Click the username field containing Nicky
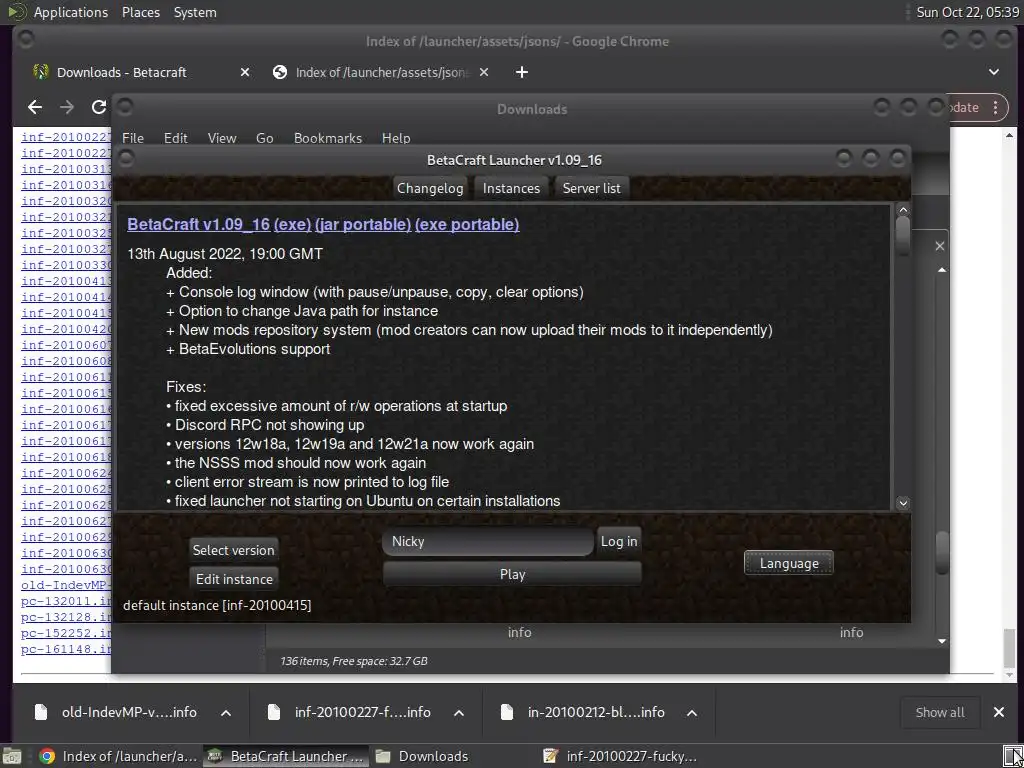This screenshot has width=1024, height=768. 488,541
